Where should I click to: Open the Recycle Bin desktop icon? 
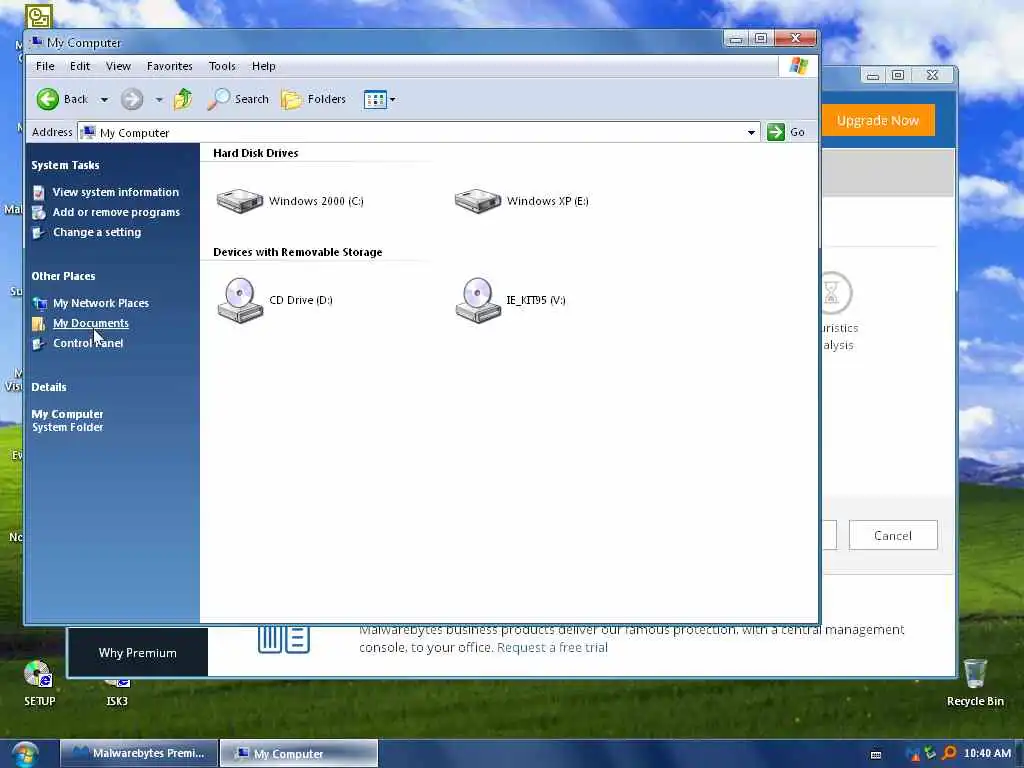point(975,683)
